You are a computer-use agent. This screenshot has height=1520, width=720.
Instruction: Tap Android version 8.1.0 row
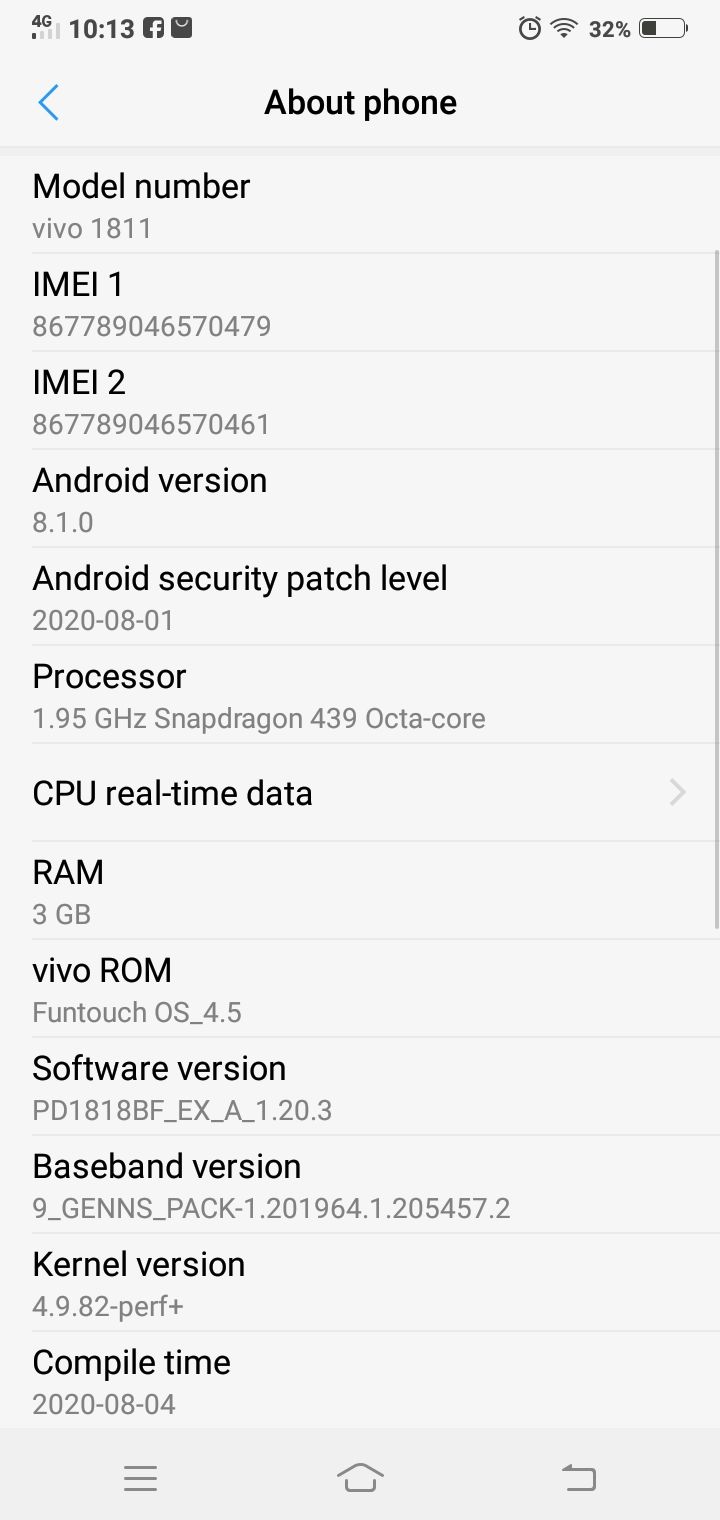[x=360, y=499]
